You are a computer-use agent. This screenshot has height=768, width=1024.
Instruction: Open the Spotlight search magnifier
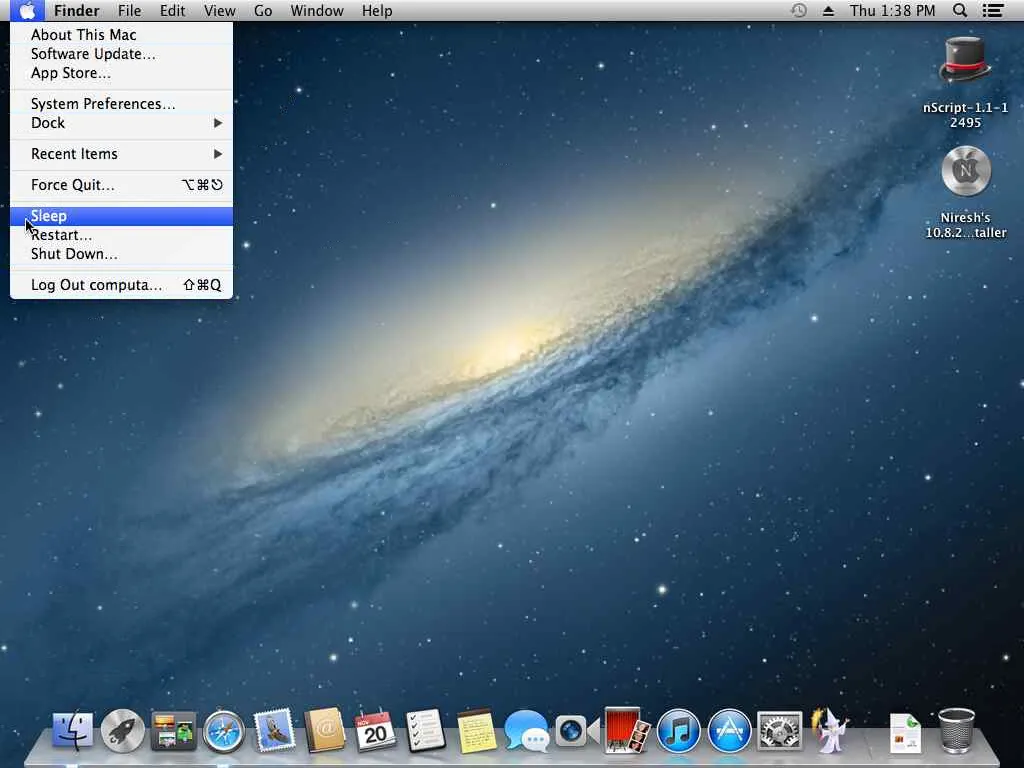click(960, 11)
